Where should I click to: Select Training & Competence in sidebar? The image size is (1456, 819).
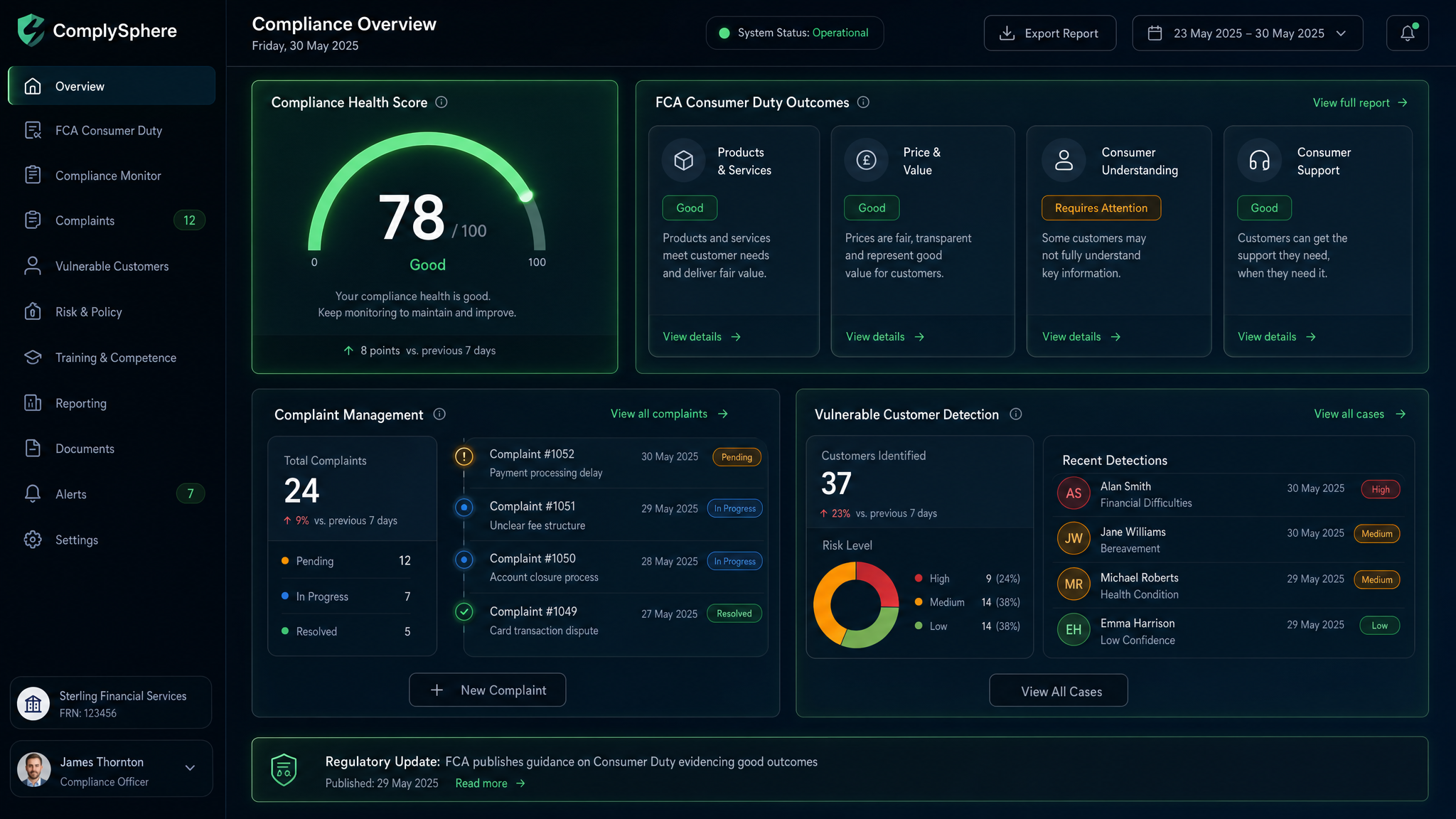112,358
